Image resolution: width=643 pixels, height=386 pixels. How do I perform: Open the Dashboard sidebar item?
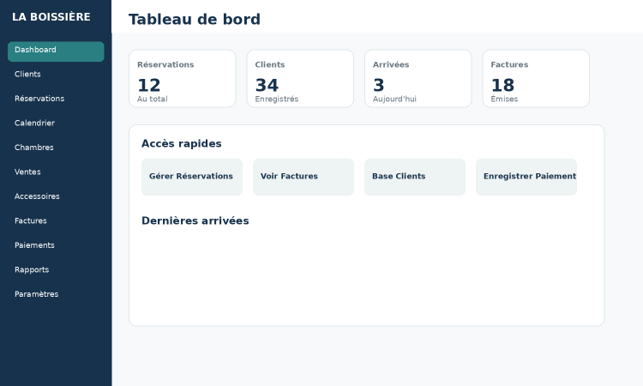(56, 51)
